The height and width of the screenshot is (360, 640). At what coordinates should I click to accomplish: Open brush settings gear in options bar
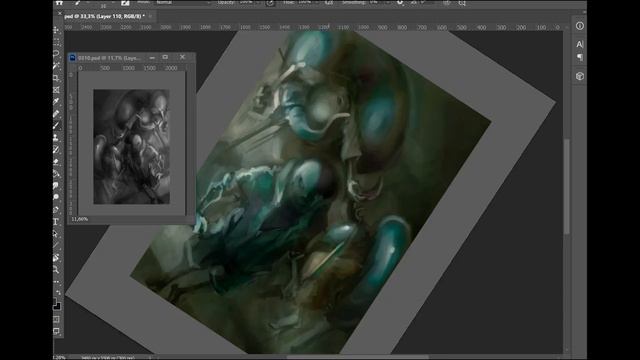(400, 2)
